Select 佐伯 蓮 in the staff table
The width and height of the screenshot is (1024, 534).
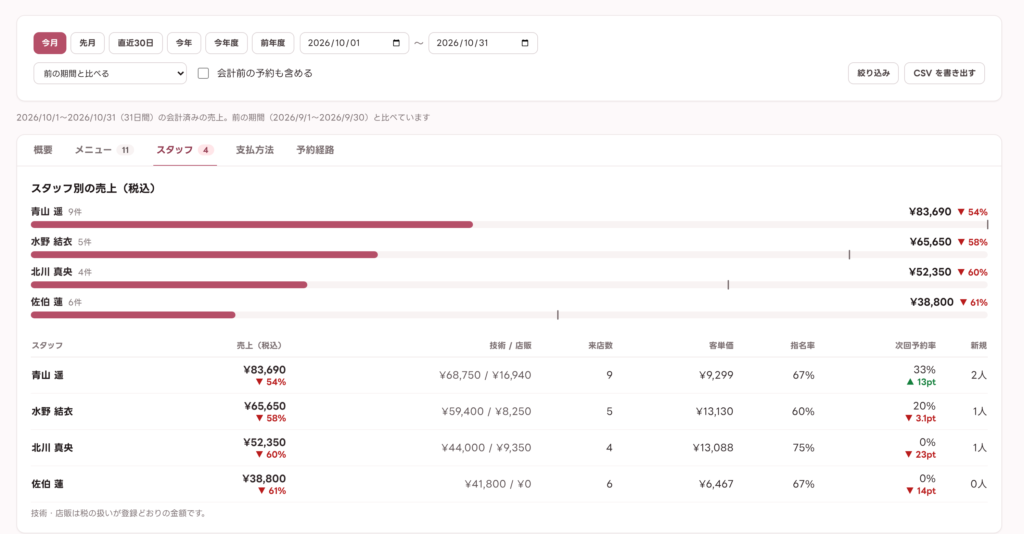click(x=48, y=484)
